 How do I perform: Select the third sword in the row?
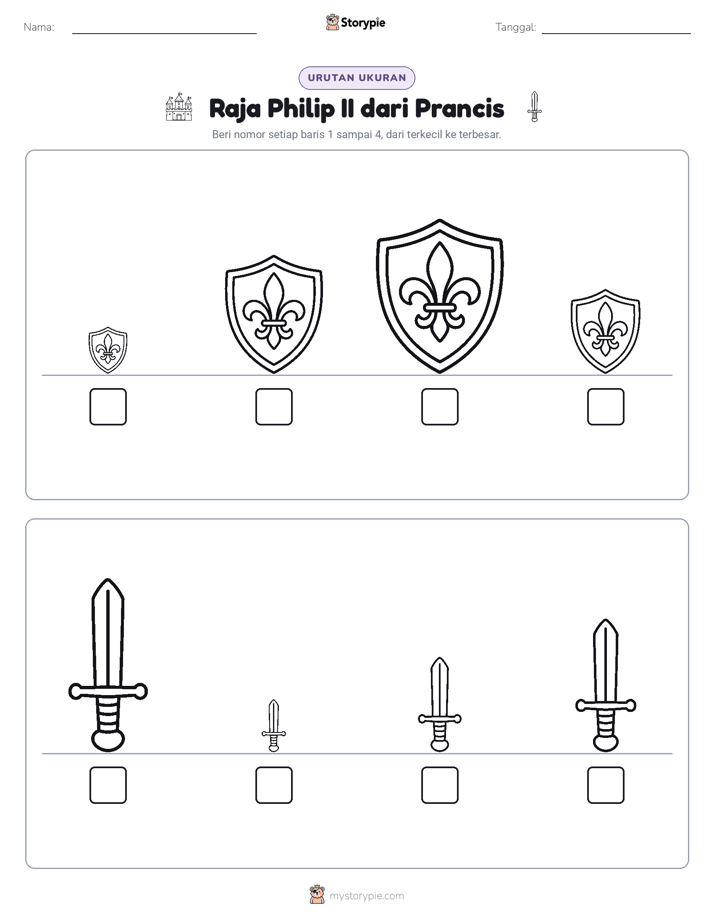(x=439, y=704)
